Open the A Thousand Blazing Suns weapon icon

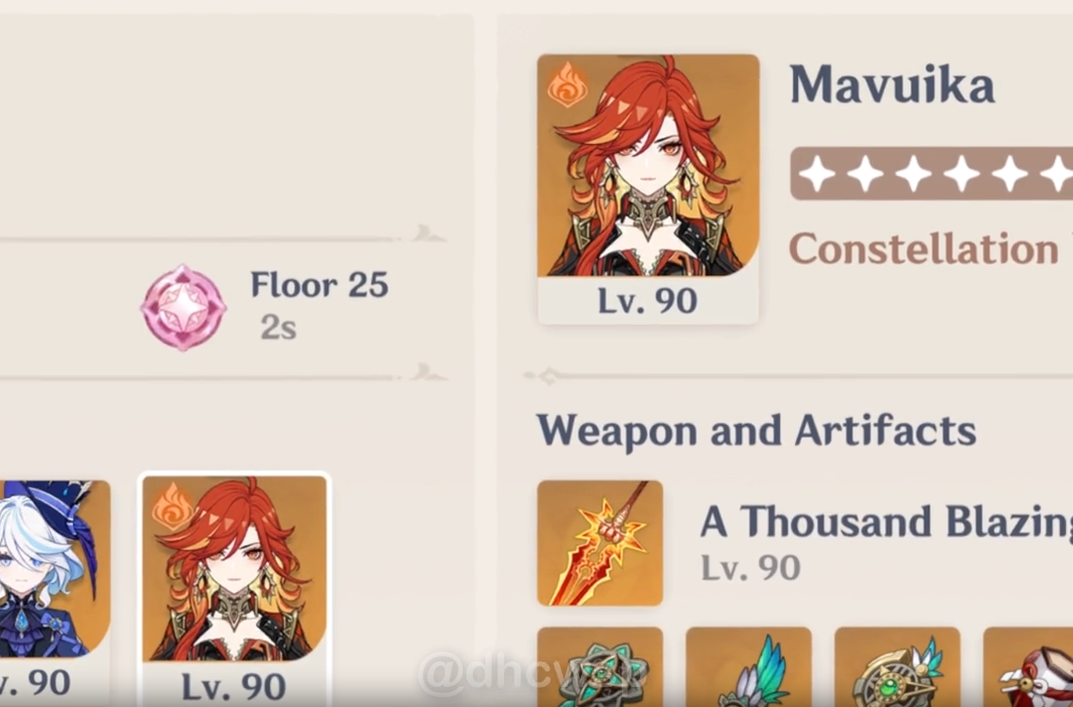coord(600,543)
